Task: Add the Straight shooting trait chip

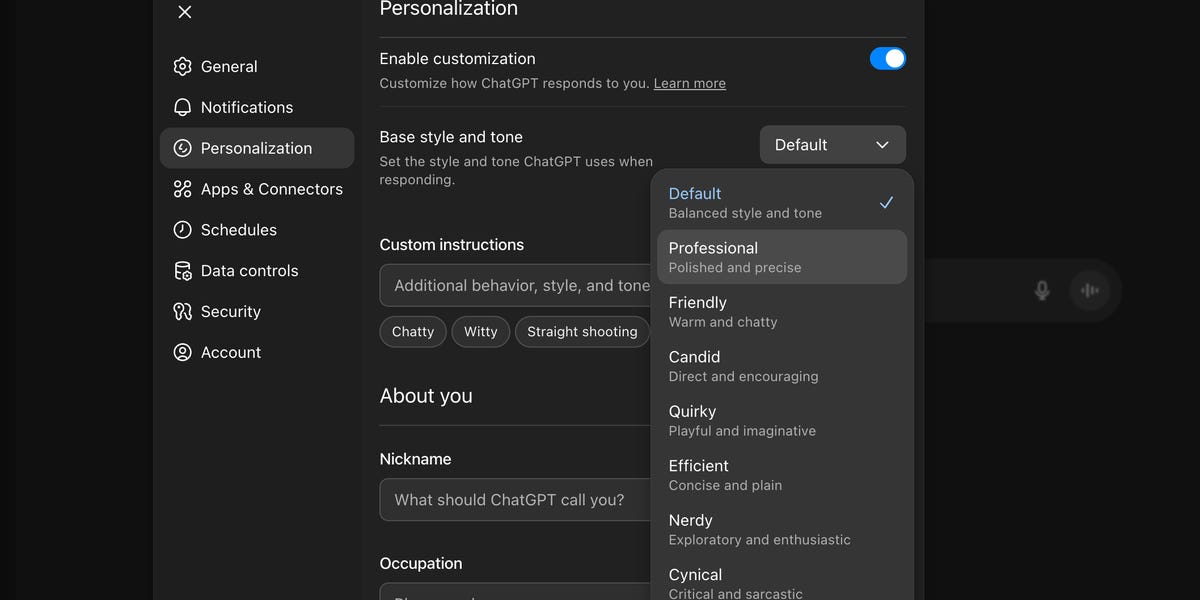Action: [x=581, y=332]
